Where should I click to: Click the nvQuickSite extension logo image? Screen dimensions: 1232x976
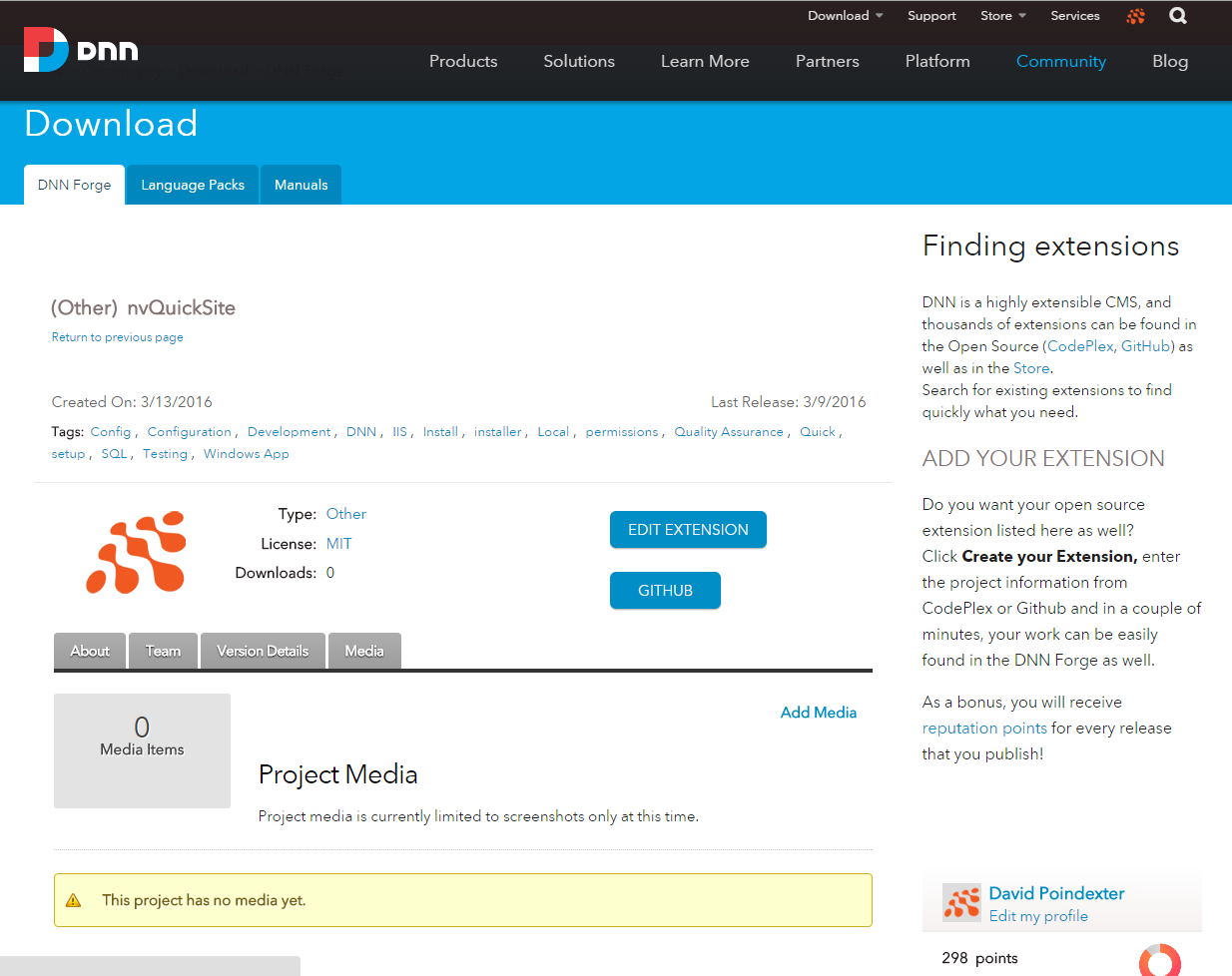[137, 553]
